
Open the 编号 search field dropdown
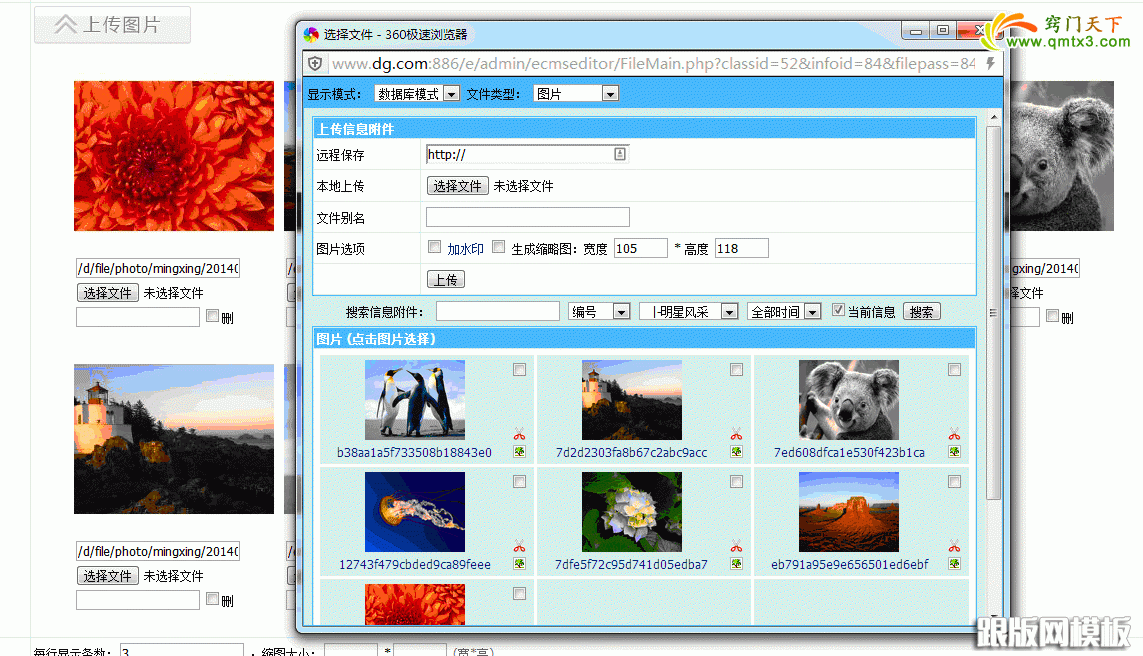(599, 312)
